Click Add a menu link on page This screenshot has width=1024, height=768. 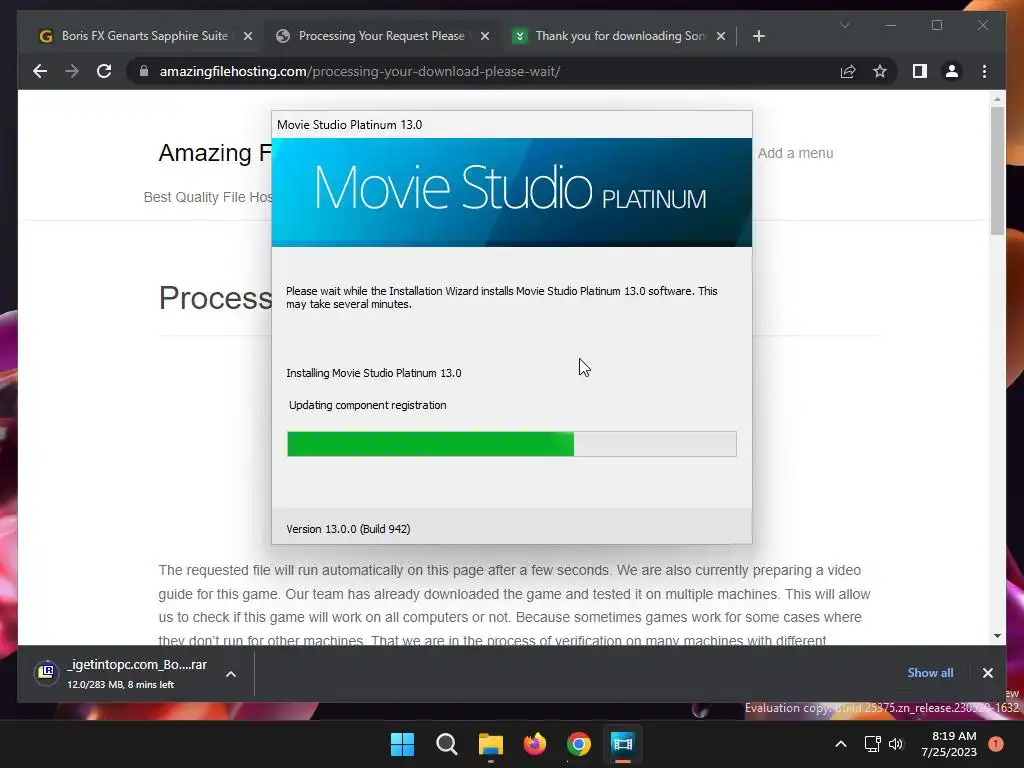click(x=795, y=153)
